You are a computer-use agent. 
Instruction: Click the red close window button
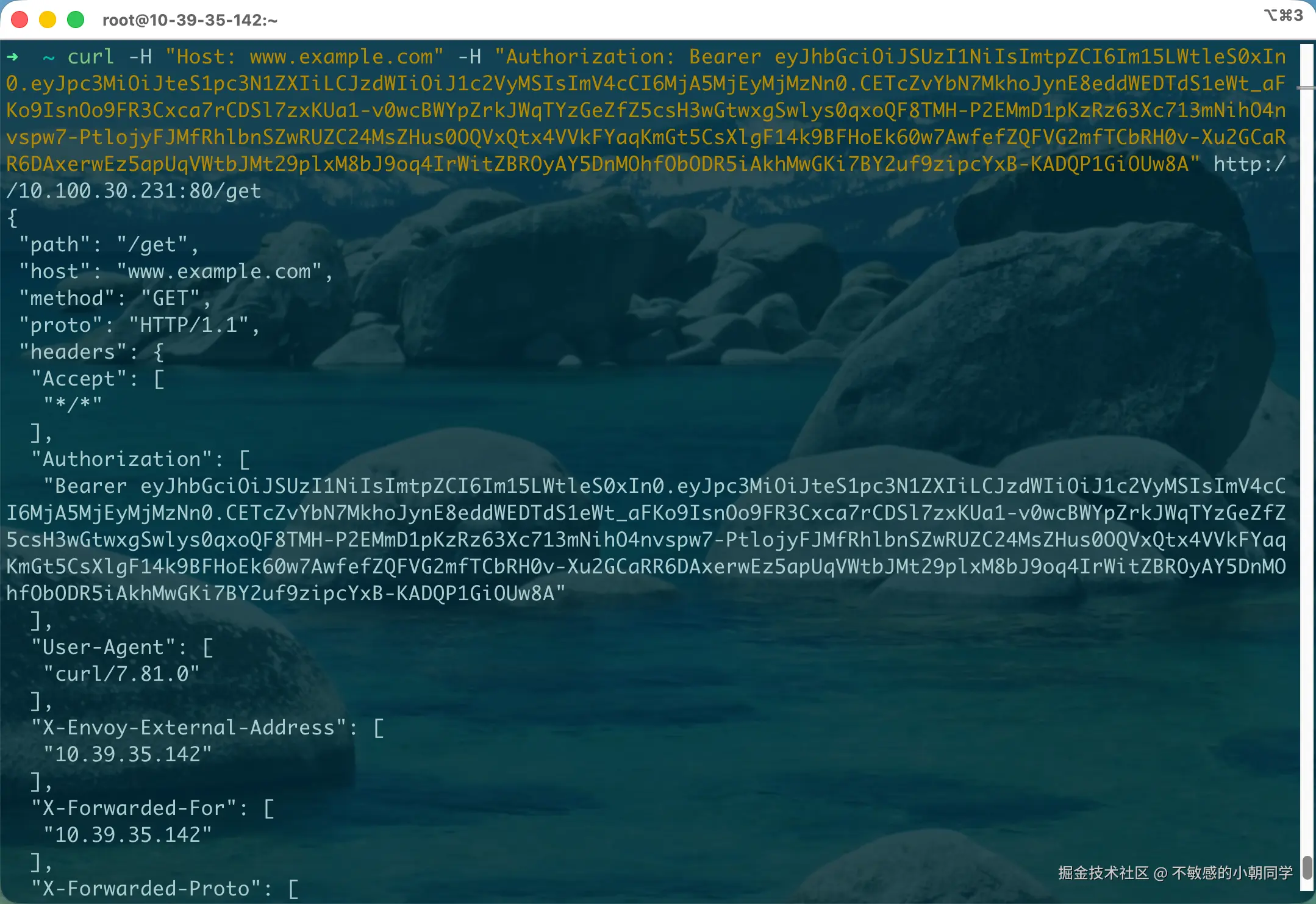(20, 20)
